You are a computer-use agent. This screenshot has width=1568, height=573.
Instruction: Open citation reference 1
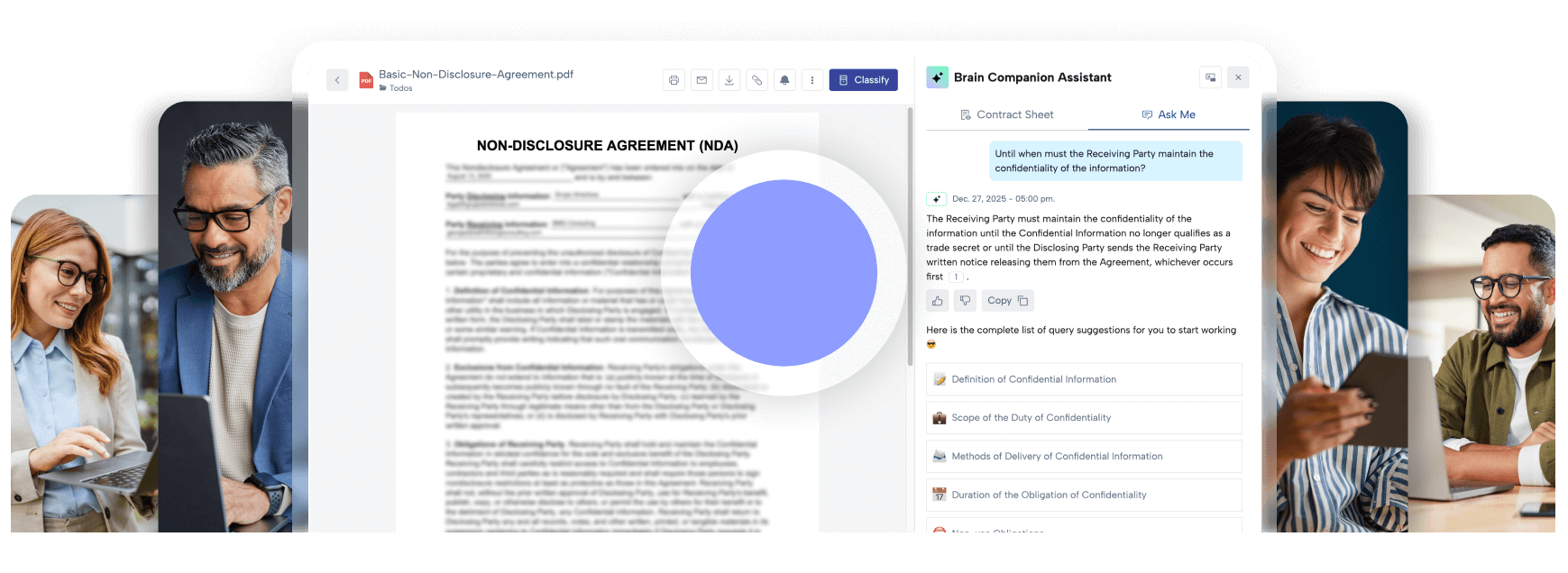pyautogui.click(x=956, y=277)
